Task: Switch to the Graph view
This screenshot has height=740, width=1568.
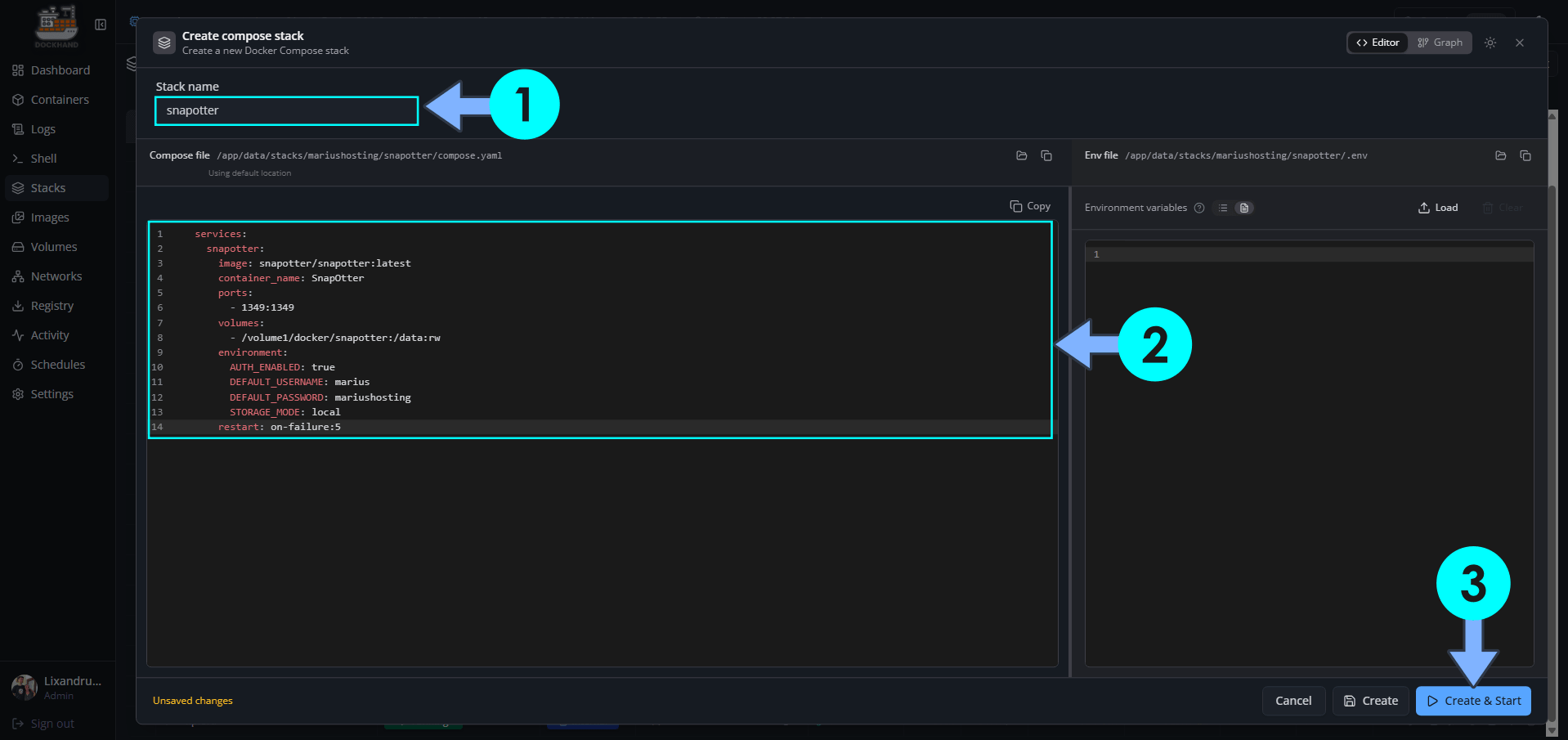Action: coord(1440,43)
